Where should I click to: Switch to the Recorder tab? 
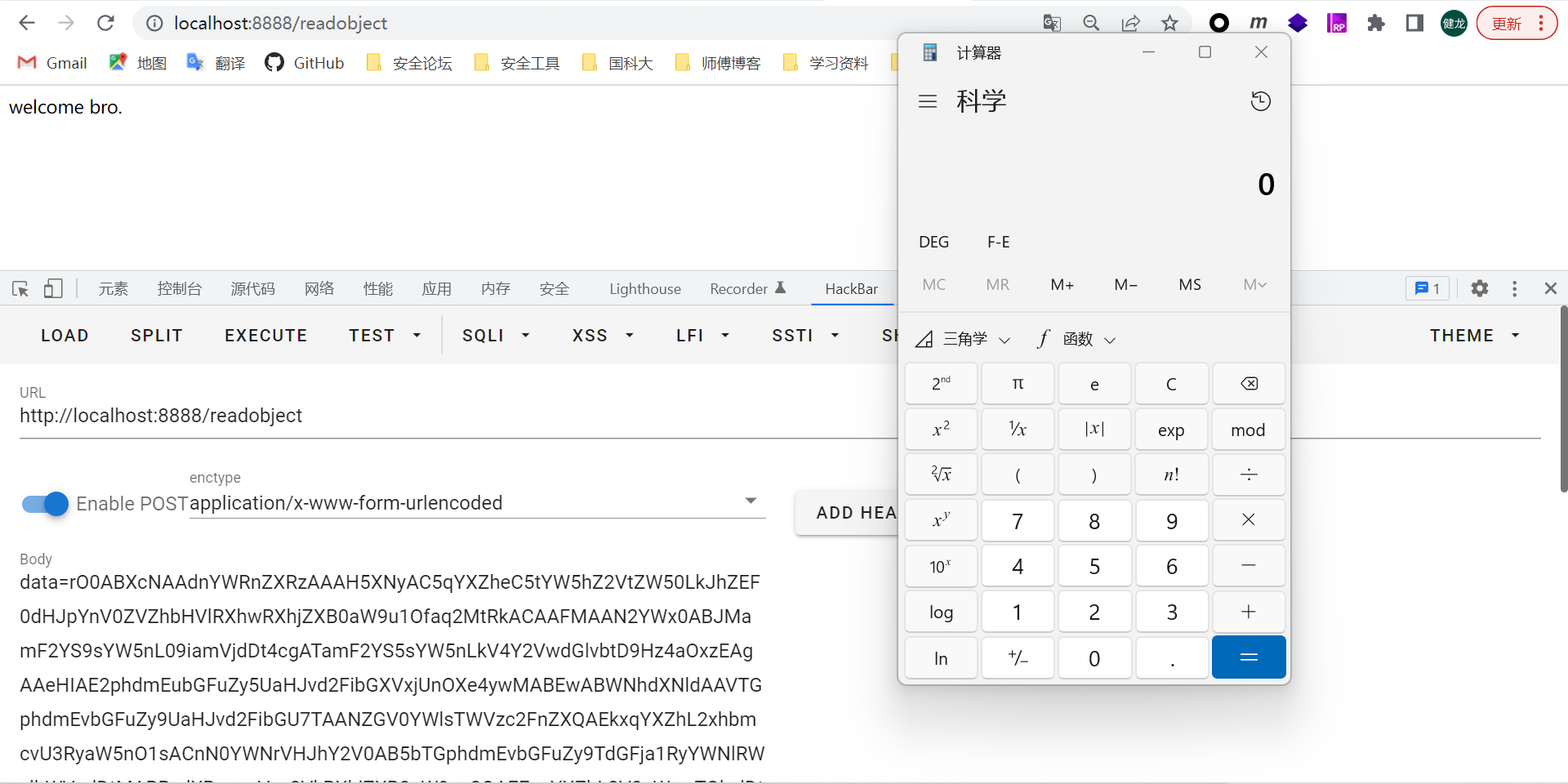pyautogui.click(x=747, y=288)
